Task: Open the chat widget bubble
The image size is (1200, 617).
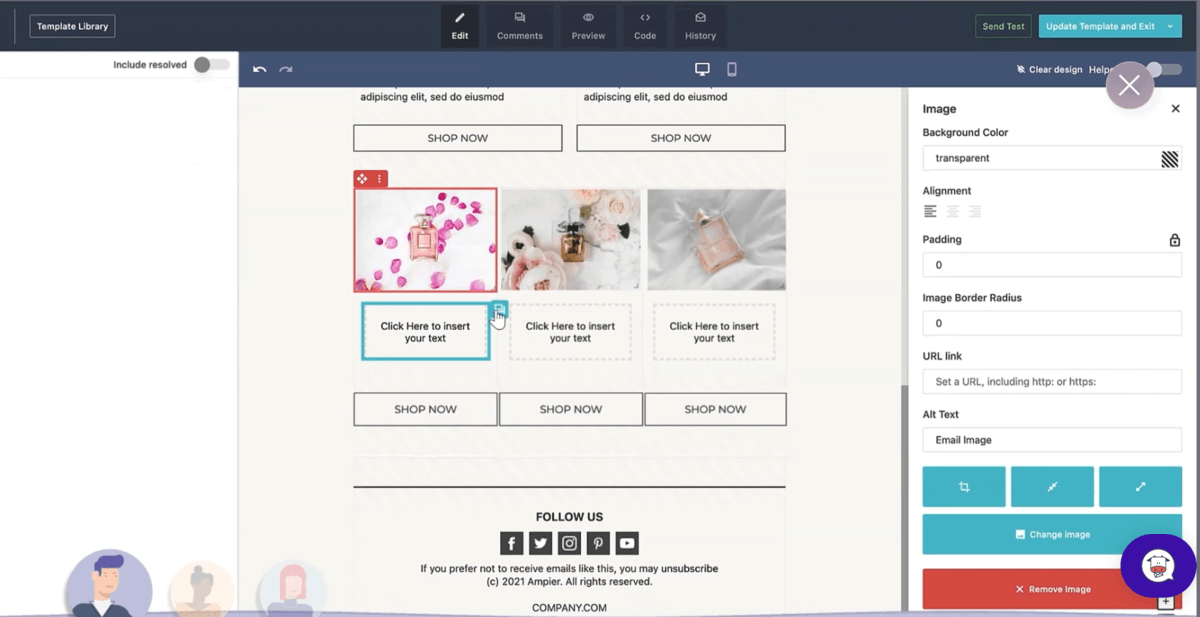Action: pos(1157,566)
